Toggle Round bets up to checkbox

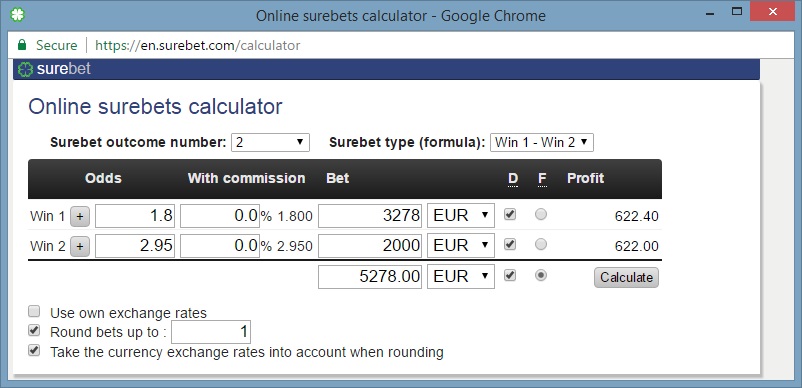34,331
